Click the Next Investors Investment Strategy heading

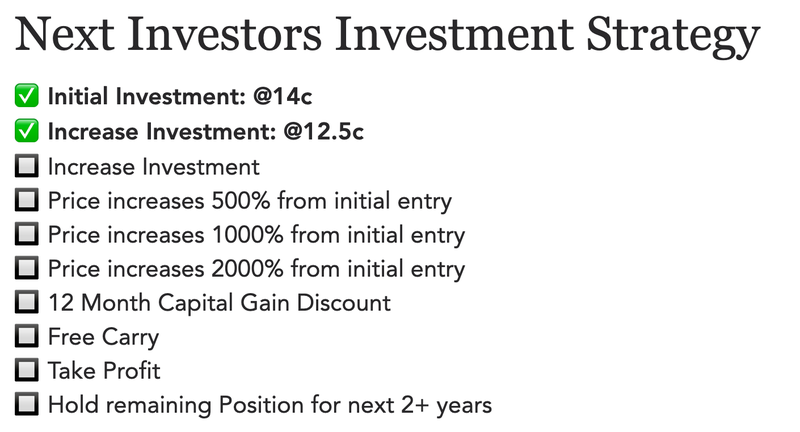388,36
